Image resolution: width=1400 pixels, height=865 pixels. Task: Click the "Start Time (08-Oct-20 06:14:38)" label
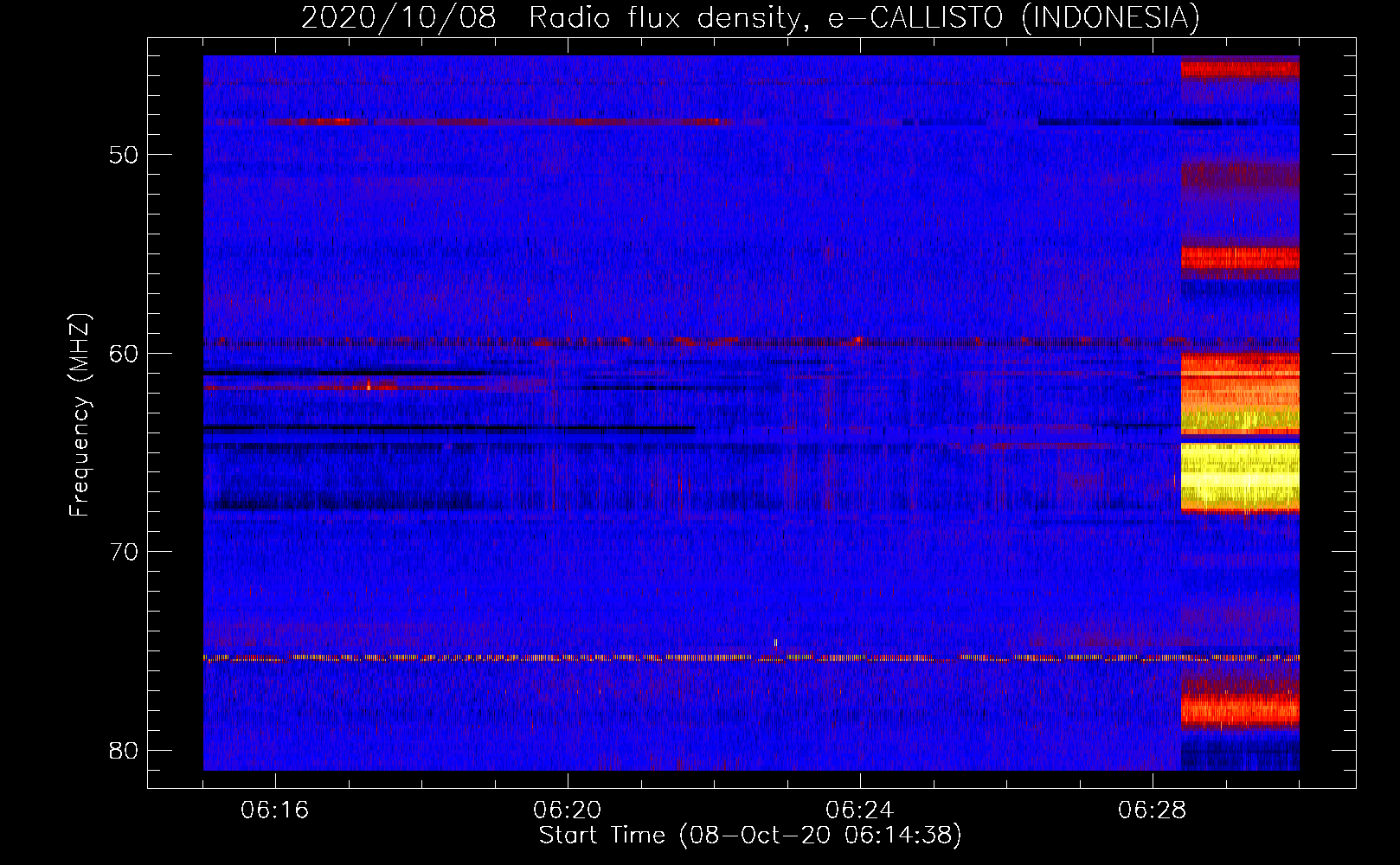pyautogui.click(x=750, y=836)
